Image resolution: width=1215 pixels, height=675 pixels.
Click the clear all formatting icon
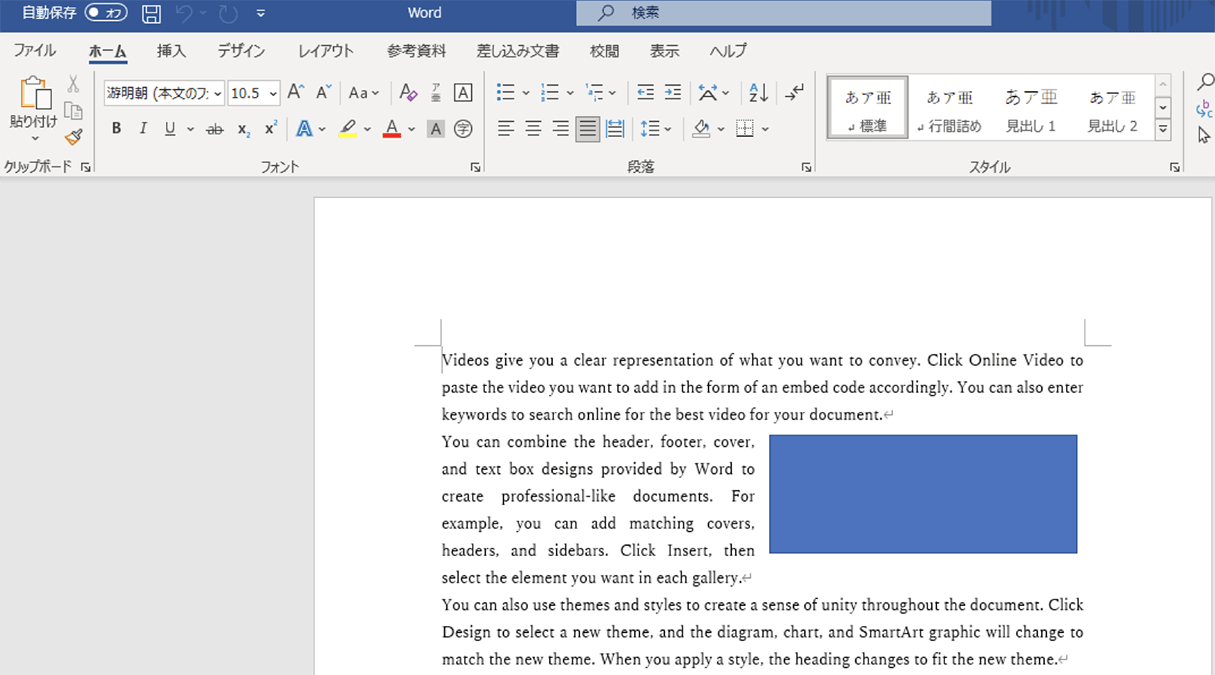coord(407,93)
